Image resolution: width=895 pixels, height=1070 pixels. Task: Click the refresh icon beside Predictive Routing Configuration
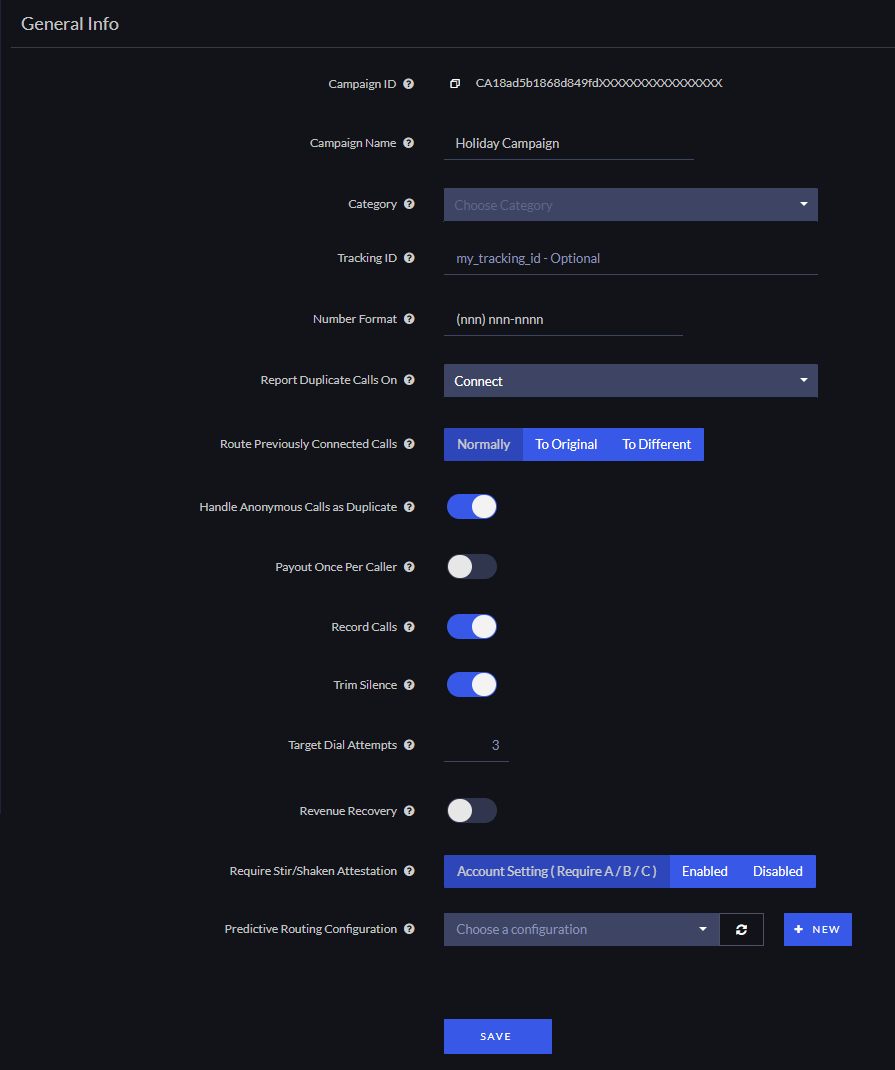click(741, 929)
